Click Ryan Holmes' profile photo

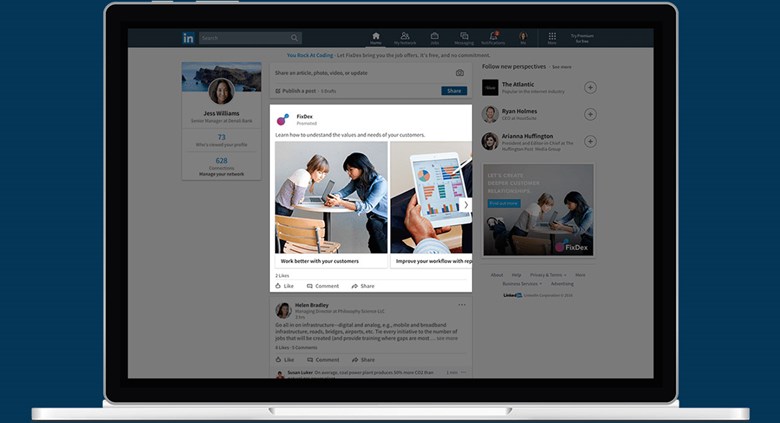[490, 114]
